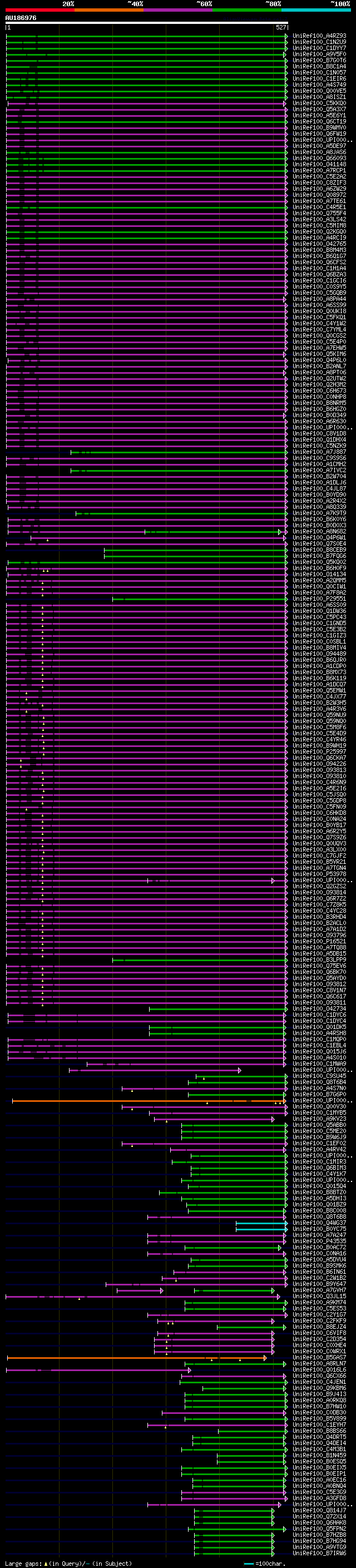The width and height of the screenshot is (356, 1568).
Task: Select hit label UniRef100_C0DB30
Action: coord(319,1412)
